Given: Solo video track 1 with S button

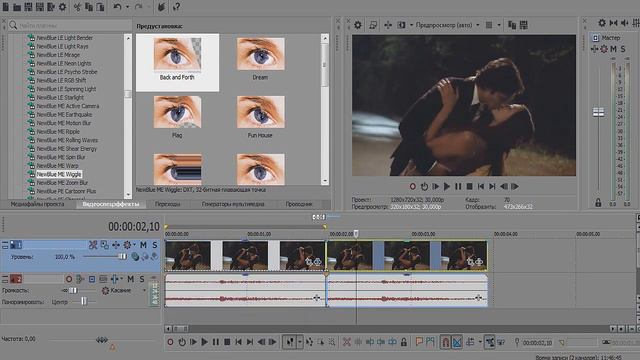Looking at the screenshot, I should 155,245.
